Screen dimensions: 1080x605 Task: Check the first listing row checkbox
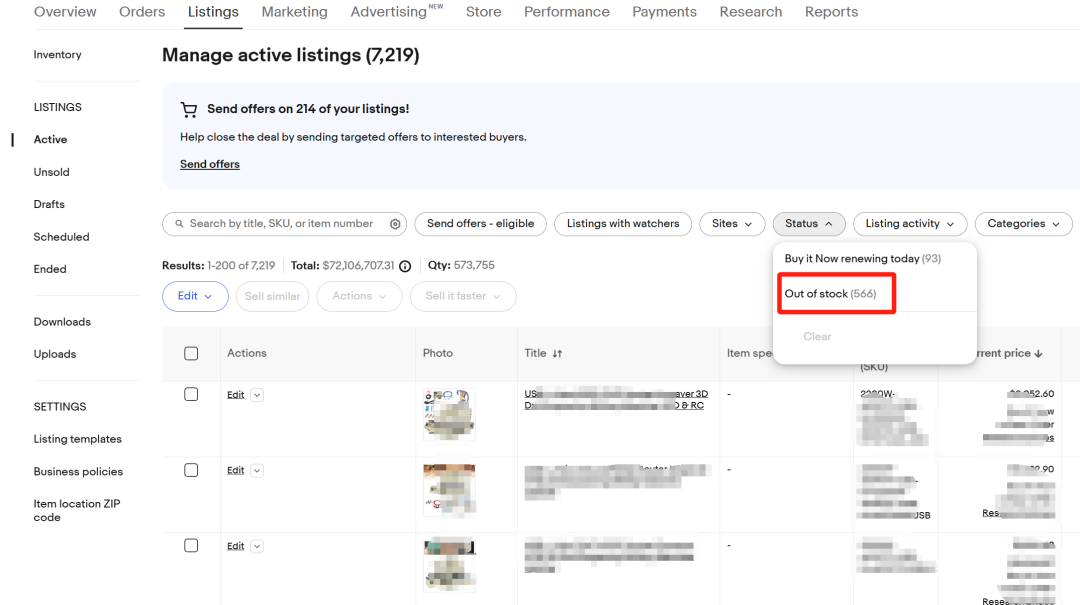(x=191, y=394)
